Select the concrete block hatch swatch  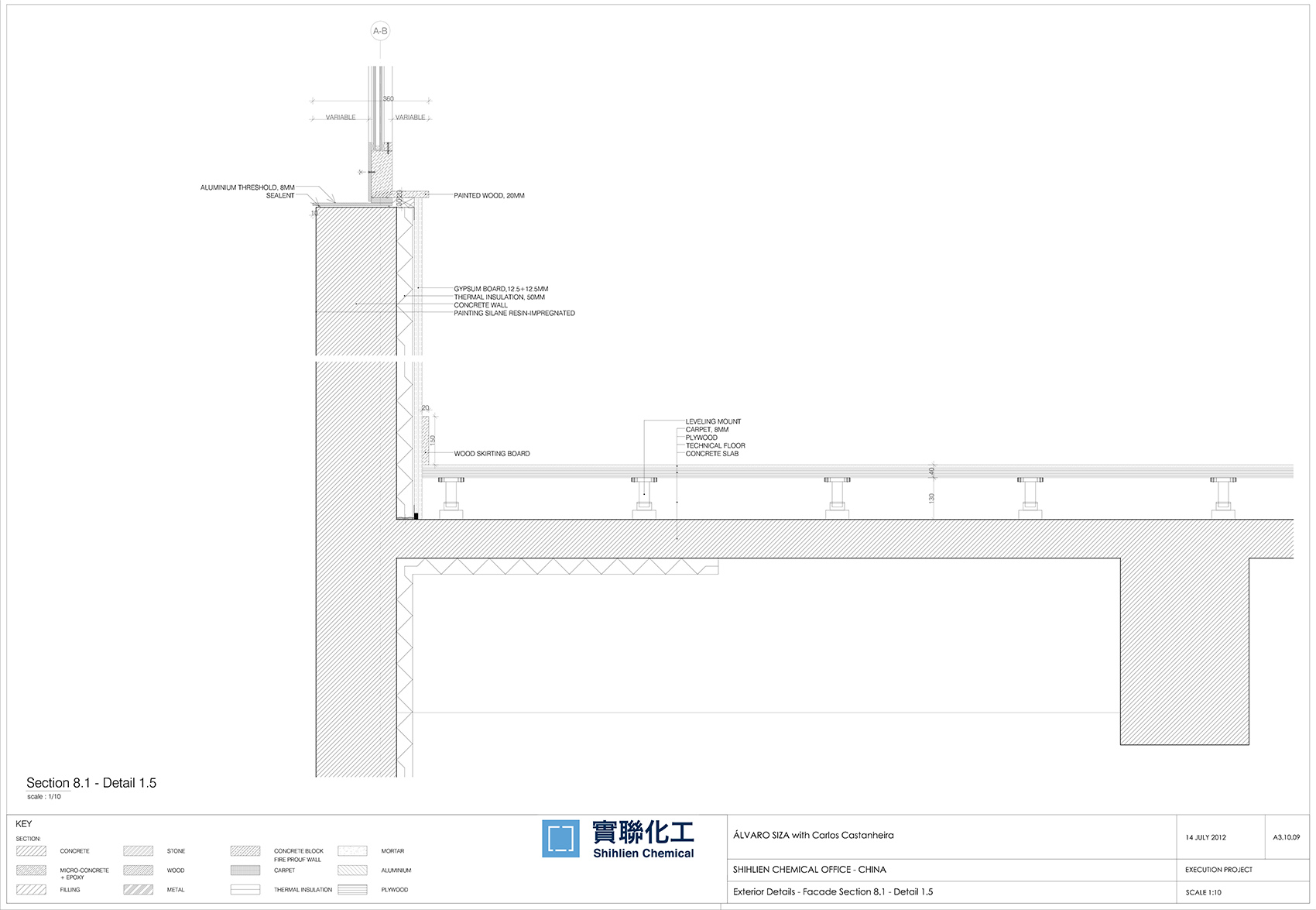click(x=245, y=850)
